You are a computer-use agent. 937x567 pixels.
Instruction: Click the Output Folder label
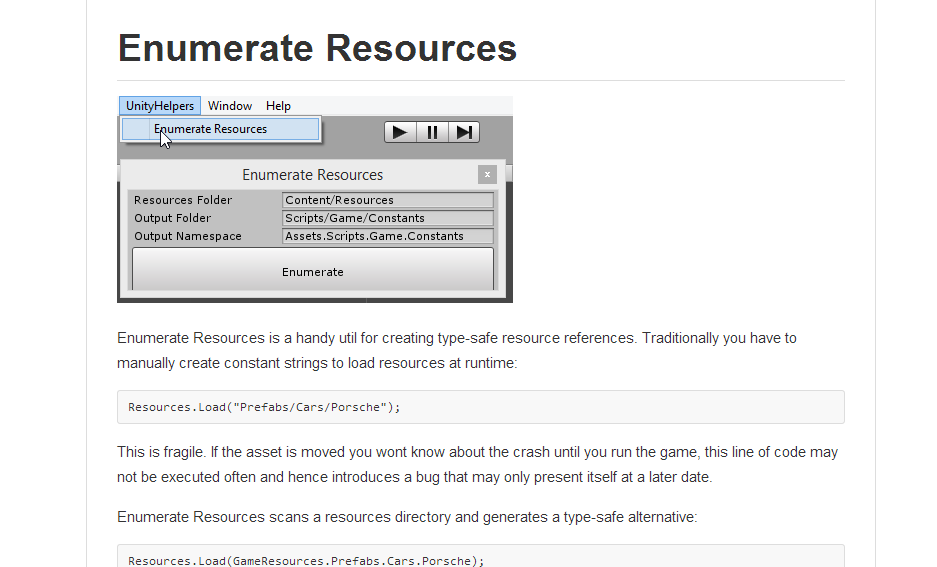(x=173, y=218)
